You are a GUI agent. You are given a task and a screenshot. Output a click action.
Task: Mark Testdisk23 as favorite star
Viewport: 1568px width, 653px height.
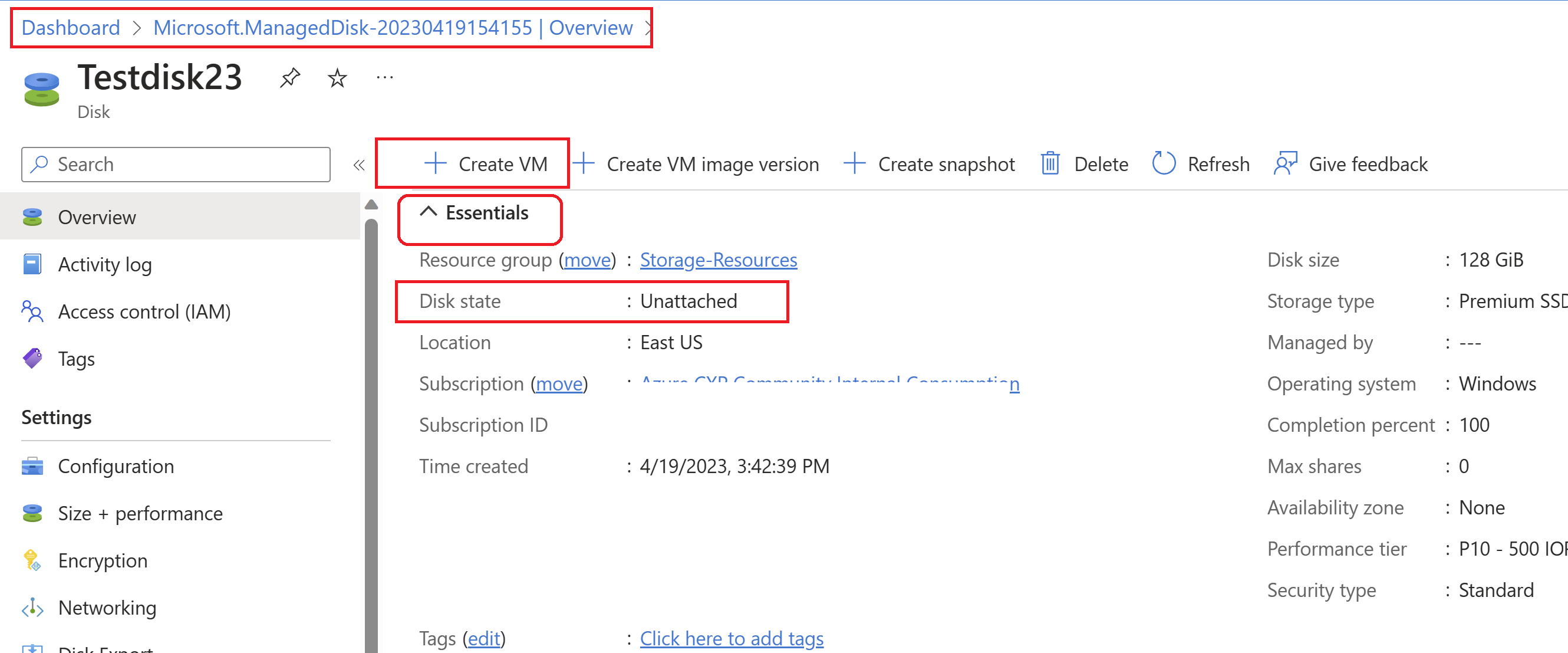[x=337, y=78]
